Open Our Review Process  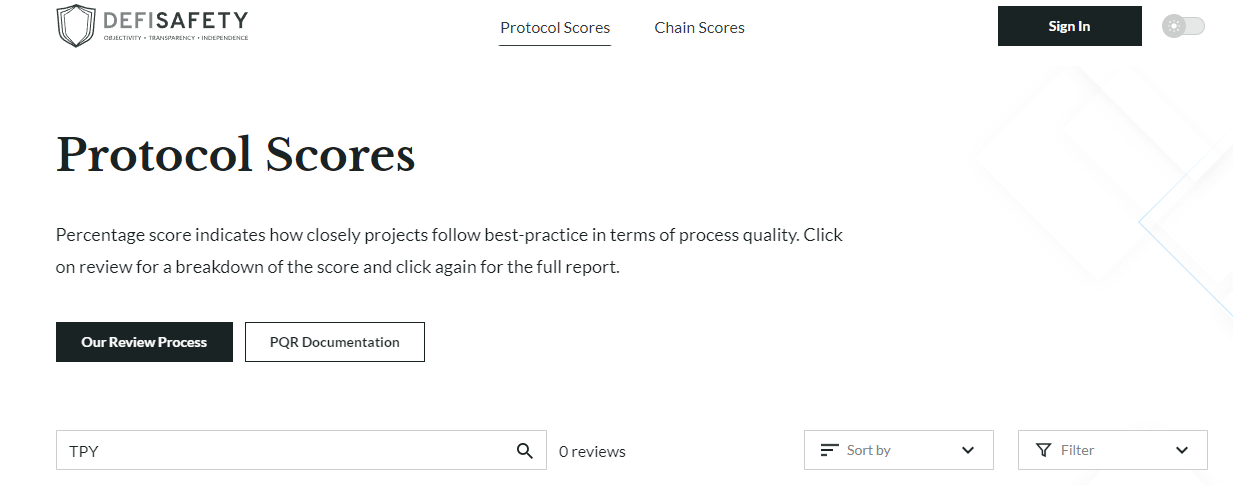(x=144, y=342)
